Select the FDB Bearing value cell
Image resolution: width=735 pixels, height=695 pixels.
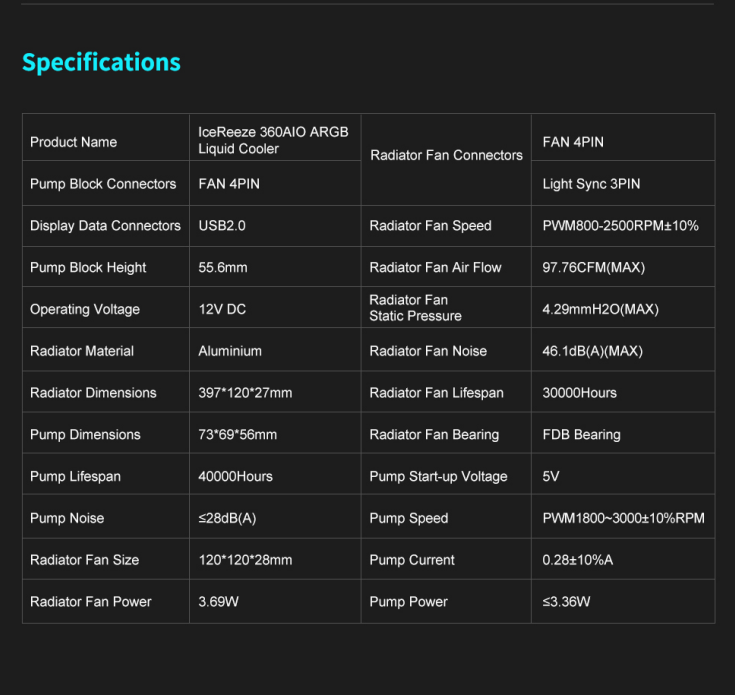[581, 435]
